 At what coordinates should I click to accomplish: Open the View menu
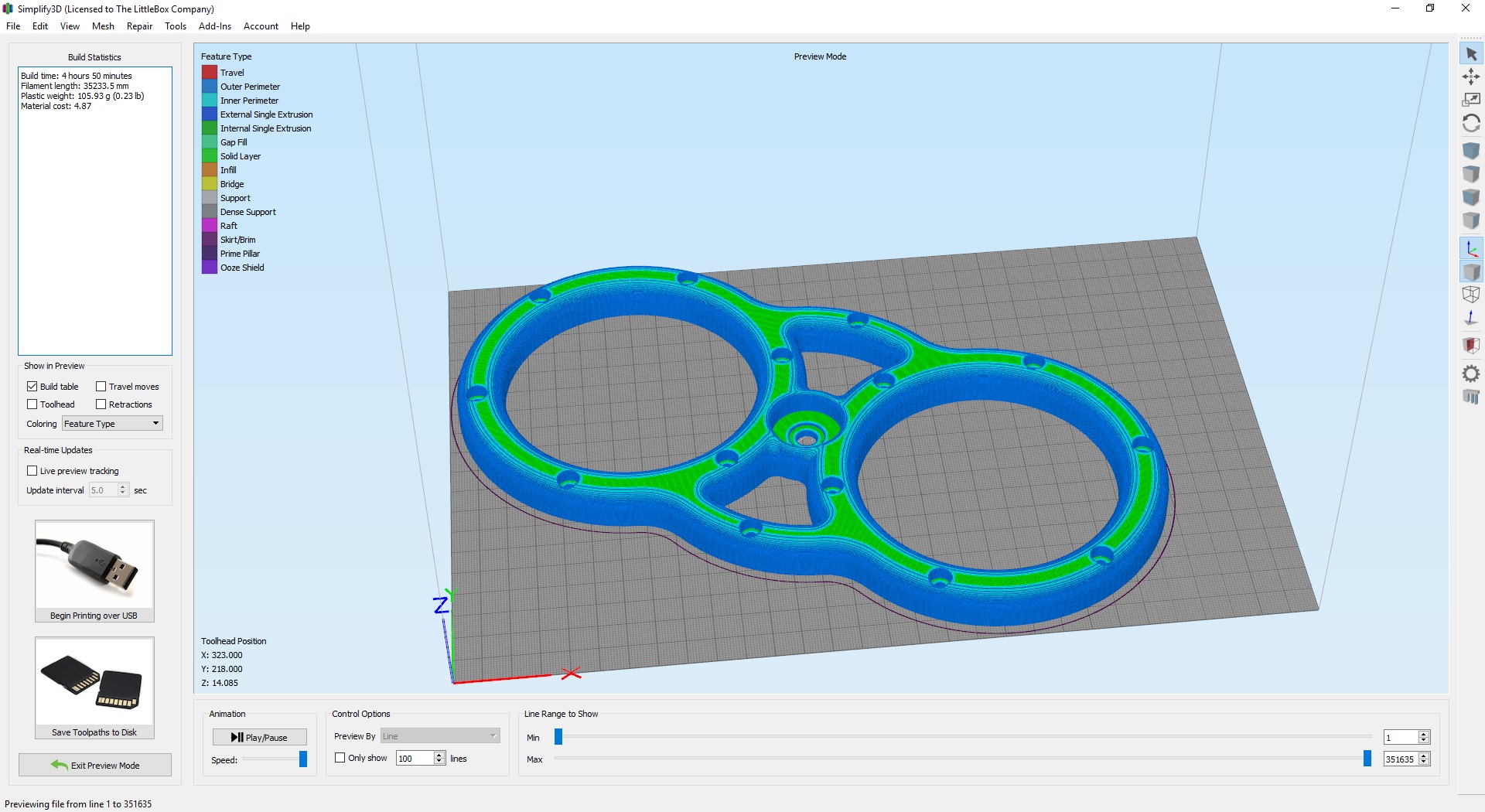[70, 26]
